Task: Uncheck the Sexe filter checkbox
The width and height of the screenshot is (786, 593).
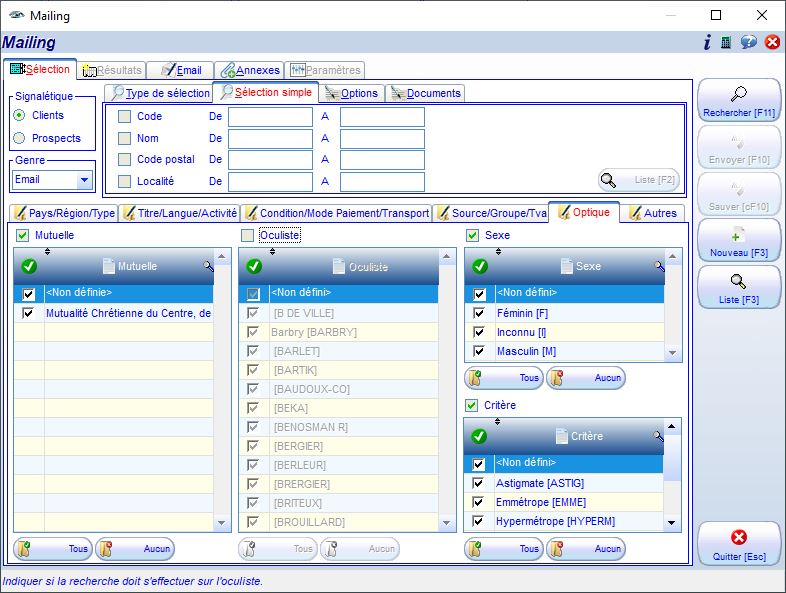Action: click(473, 235)
